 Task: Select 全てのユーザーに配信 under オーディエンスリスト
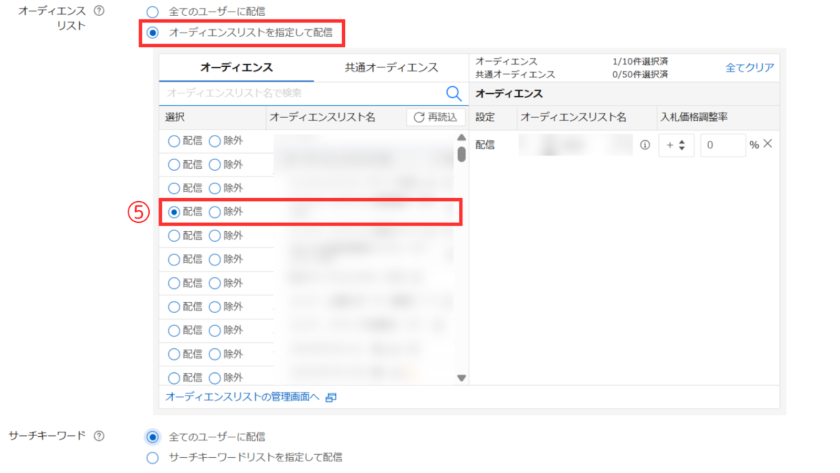[x=153, y=12]
